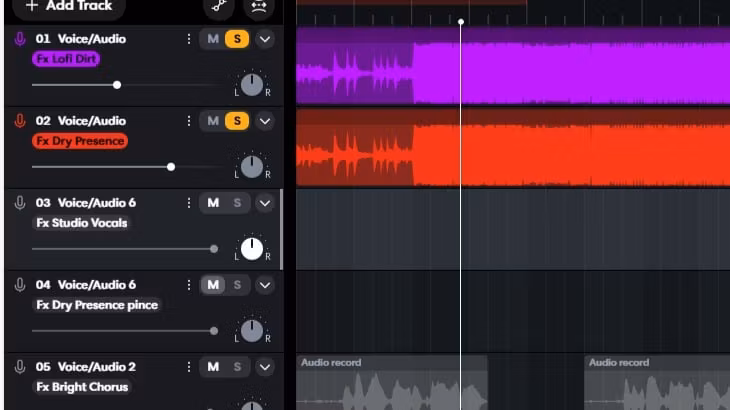Open the Fx Bright Chorus effect preset
The height and width of the screenshot is (410, 730).
[x=82, y=387]
